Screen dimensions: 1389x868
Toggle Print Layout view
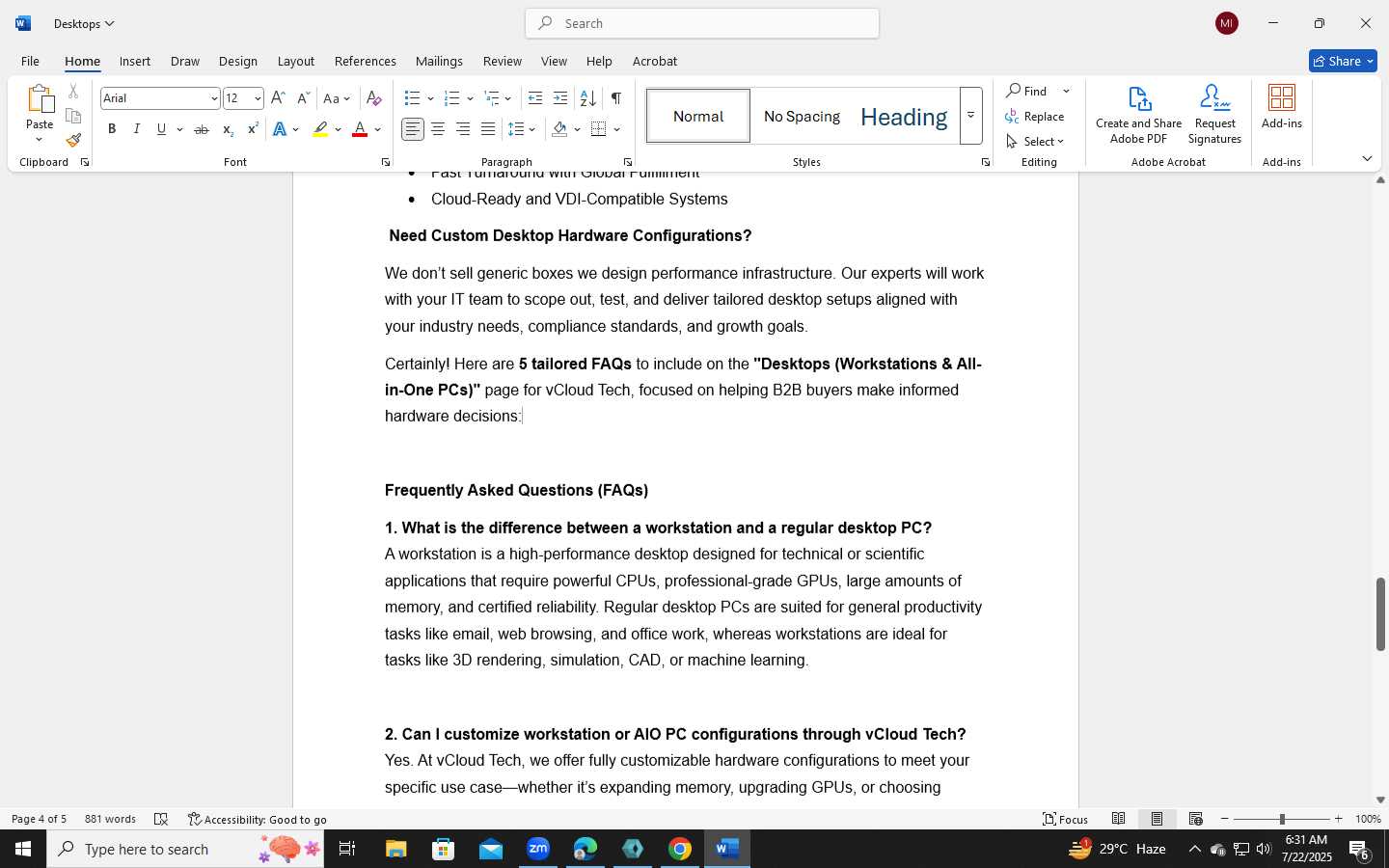[1157, 819]
